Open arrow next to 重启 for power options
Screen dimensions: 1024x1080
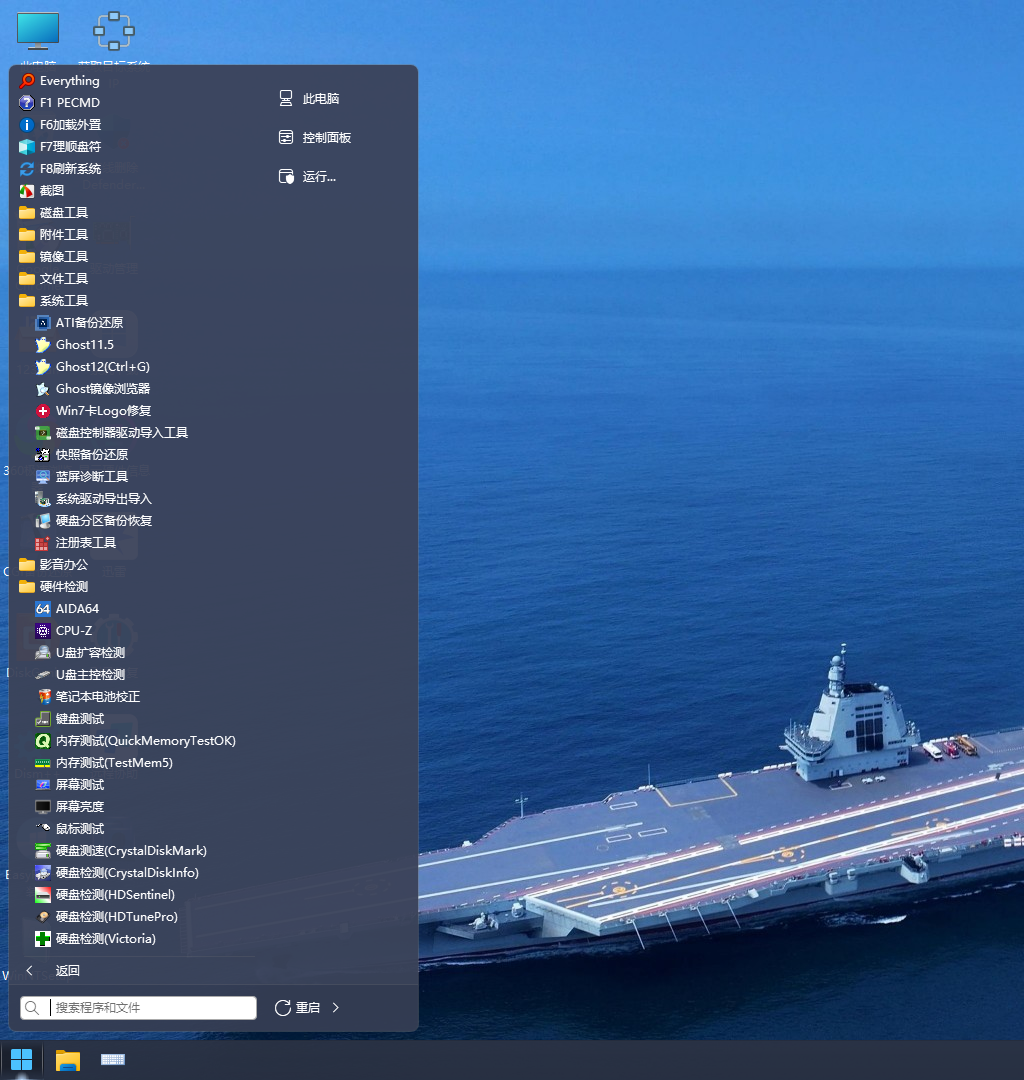coord(336,1008)
